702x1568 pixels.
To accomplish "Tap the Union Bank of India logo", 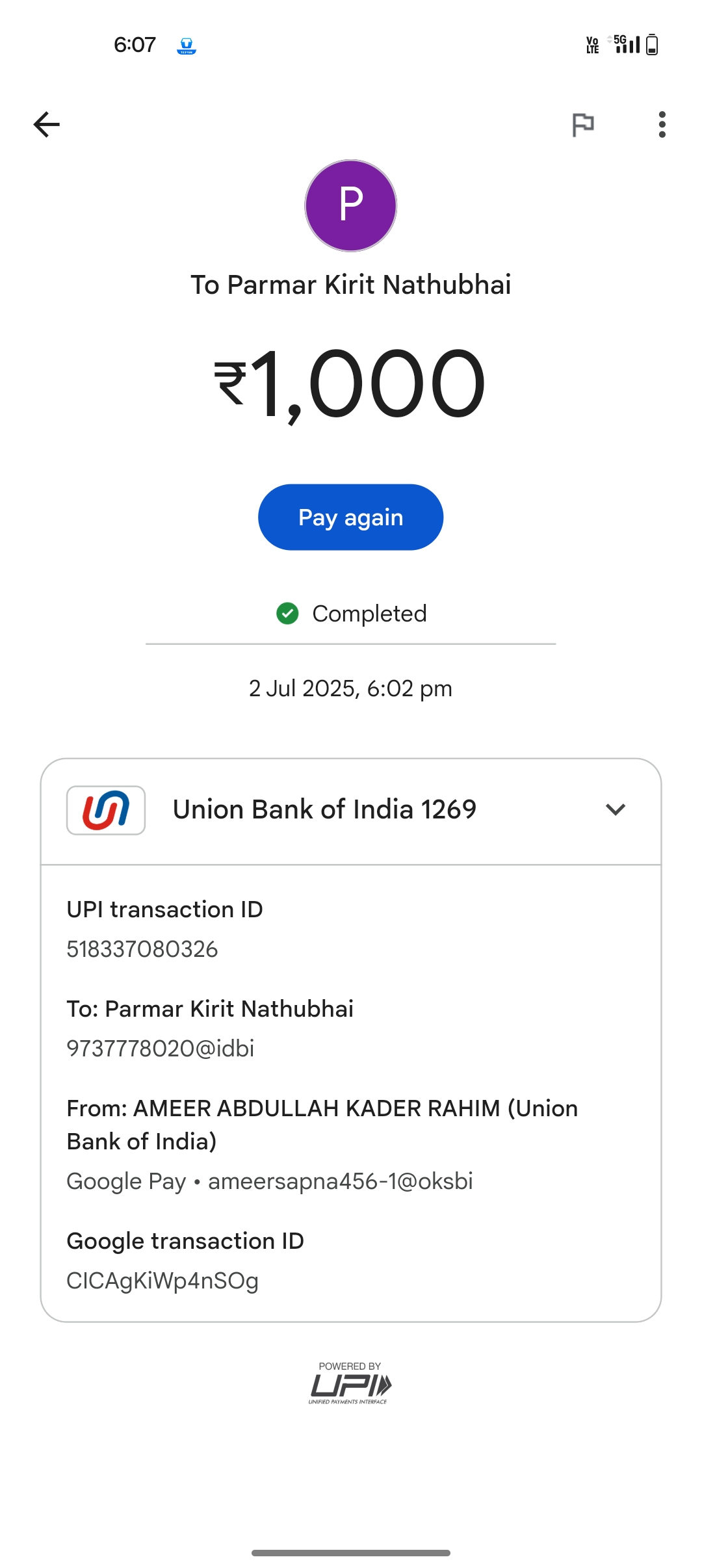I will click(106, 810).
